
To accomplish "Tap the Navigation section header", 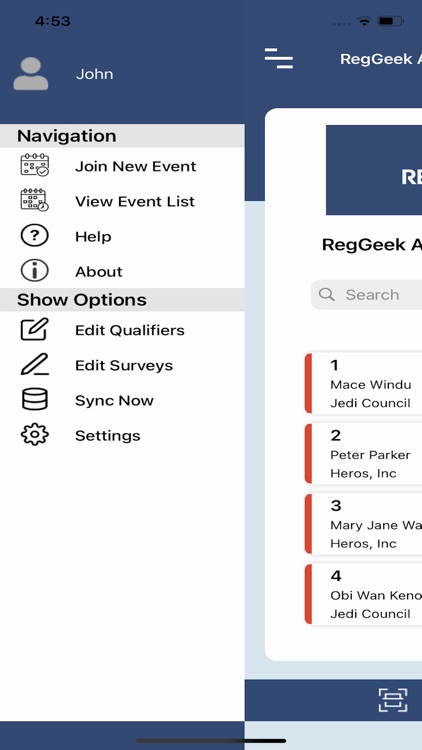I will click(x=122, y=136).
